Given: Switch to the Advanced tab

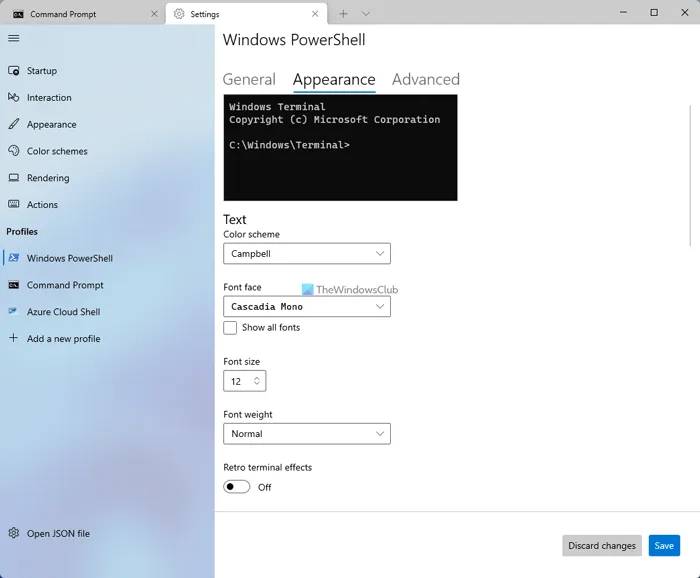Looking at the screenshot, I should click(426, 79).
